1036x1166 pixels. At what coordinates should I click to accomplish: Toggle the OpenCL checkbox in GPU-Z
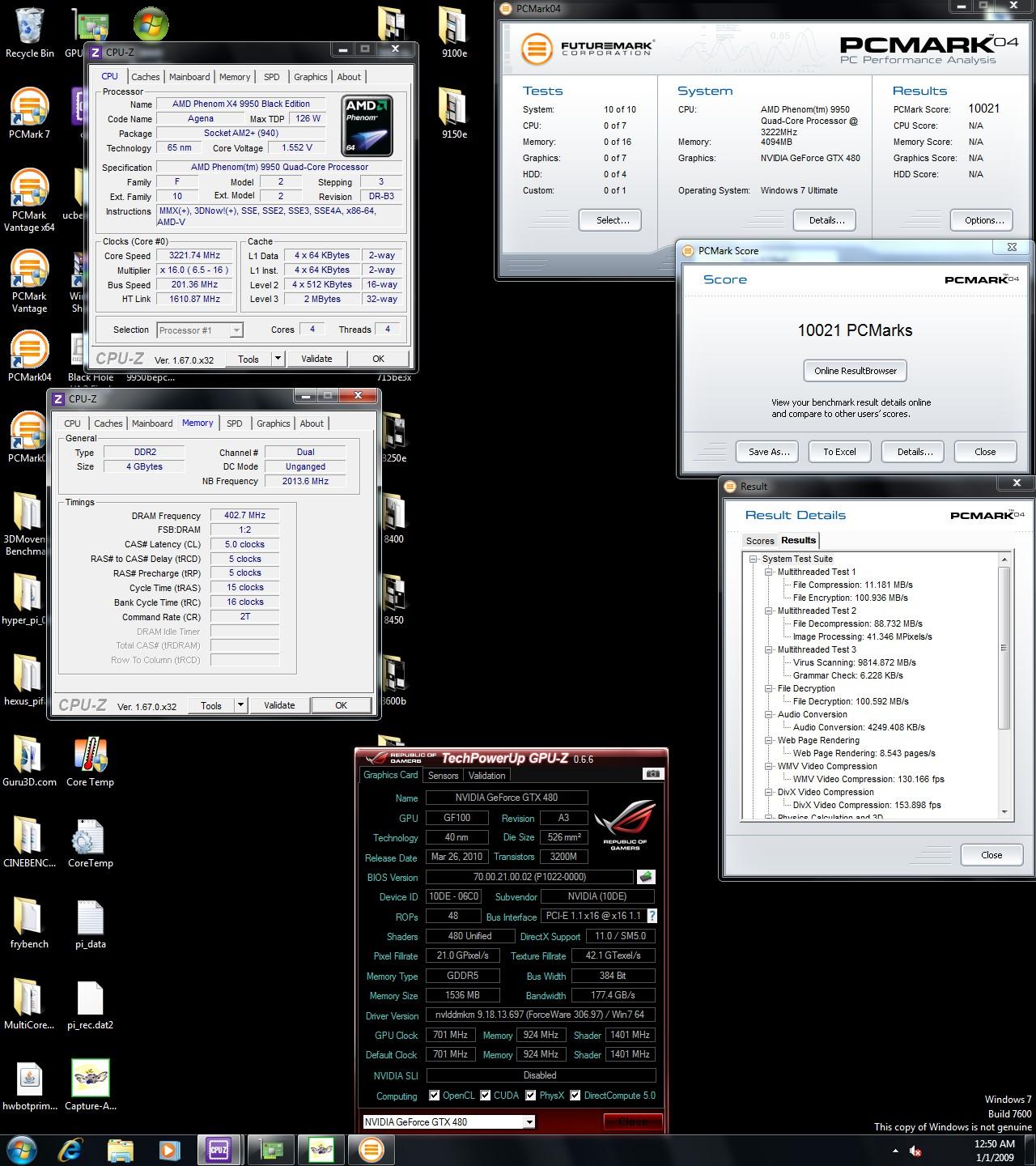point(435,1096)
